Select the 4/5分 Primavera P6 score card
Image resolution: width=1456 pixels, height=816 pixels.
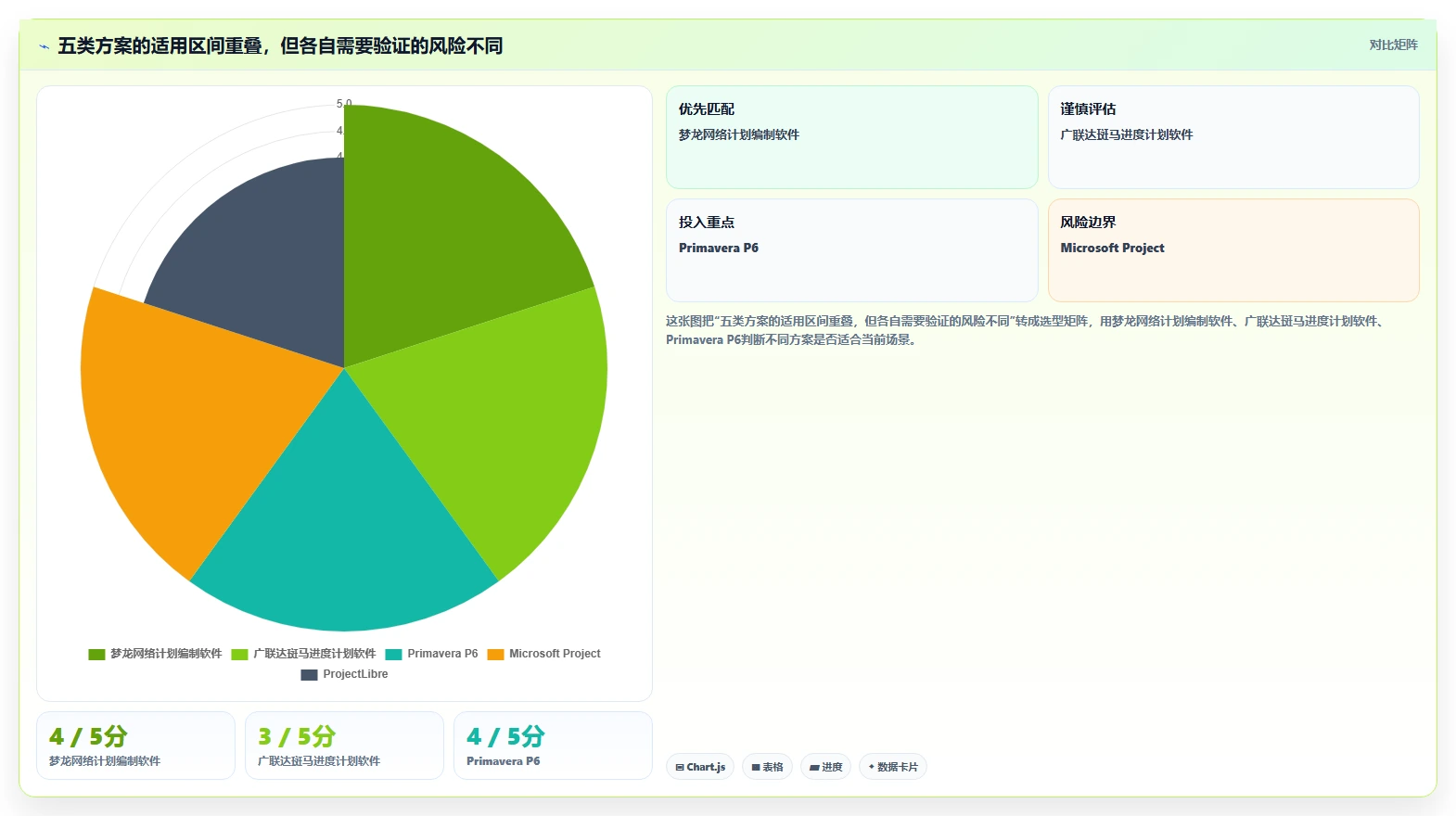coord(553,746)
